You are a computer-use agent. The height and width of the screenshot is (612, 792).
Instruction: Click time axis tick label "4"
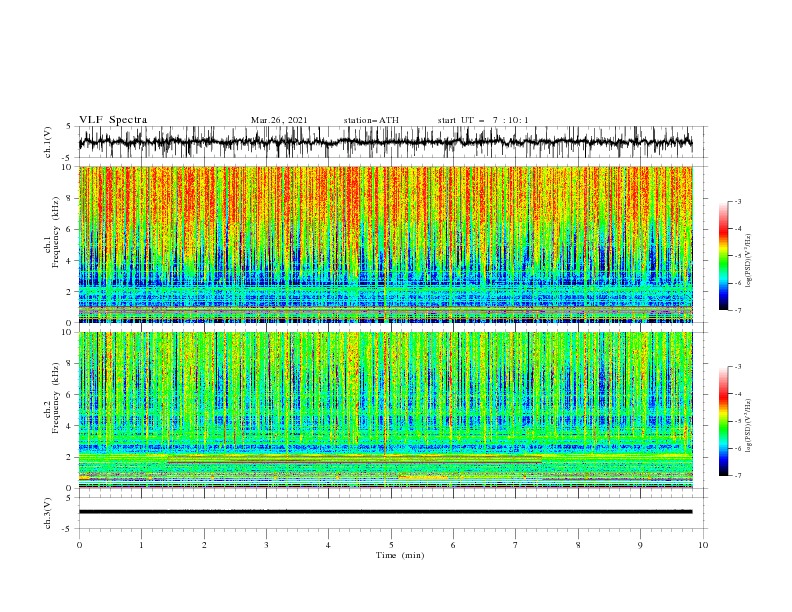tap(329, 545)
